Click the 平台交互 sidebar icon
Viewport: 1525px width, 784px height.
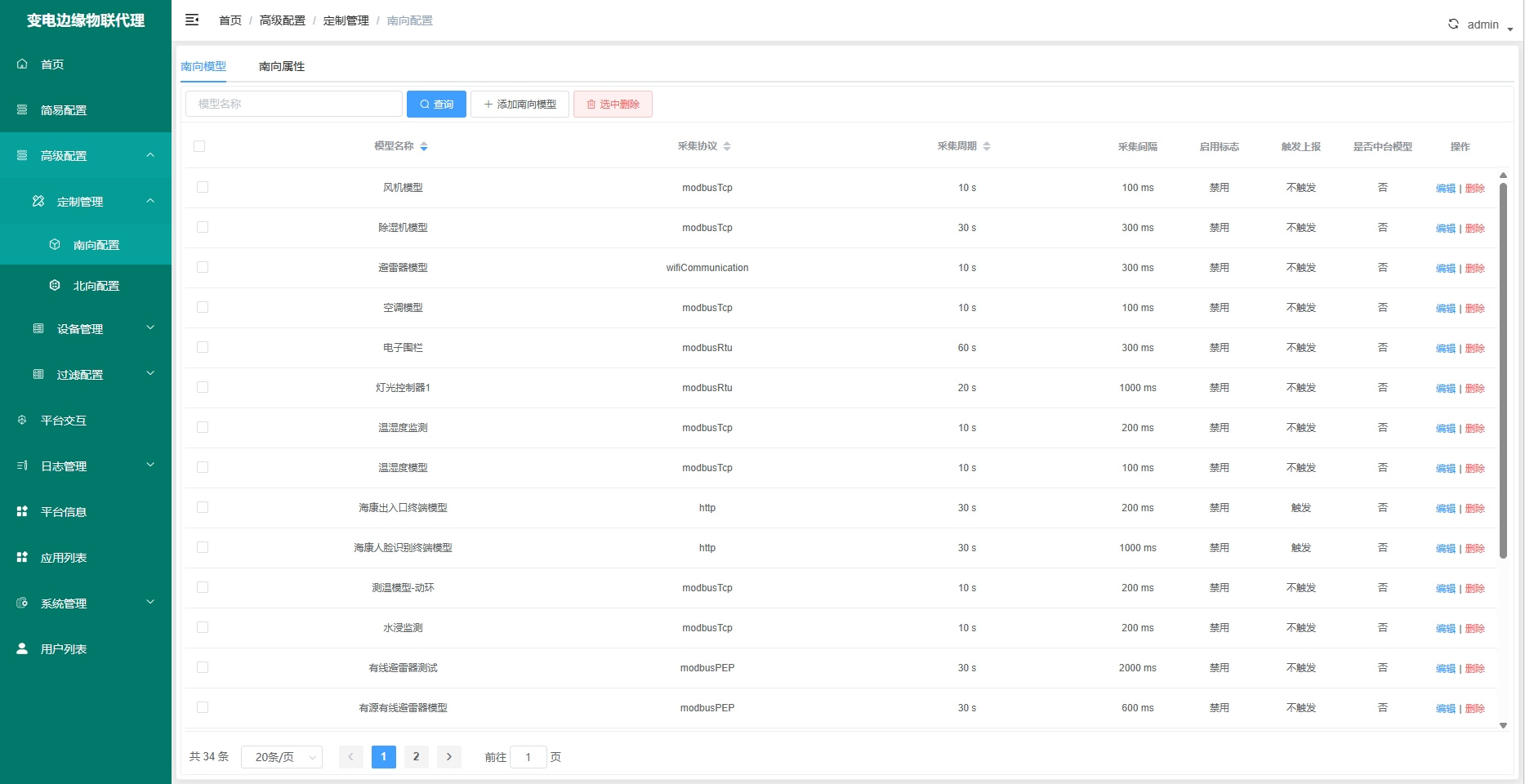click(22, 421)
